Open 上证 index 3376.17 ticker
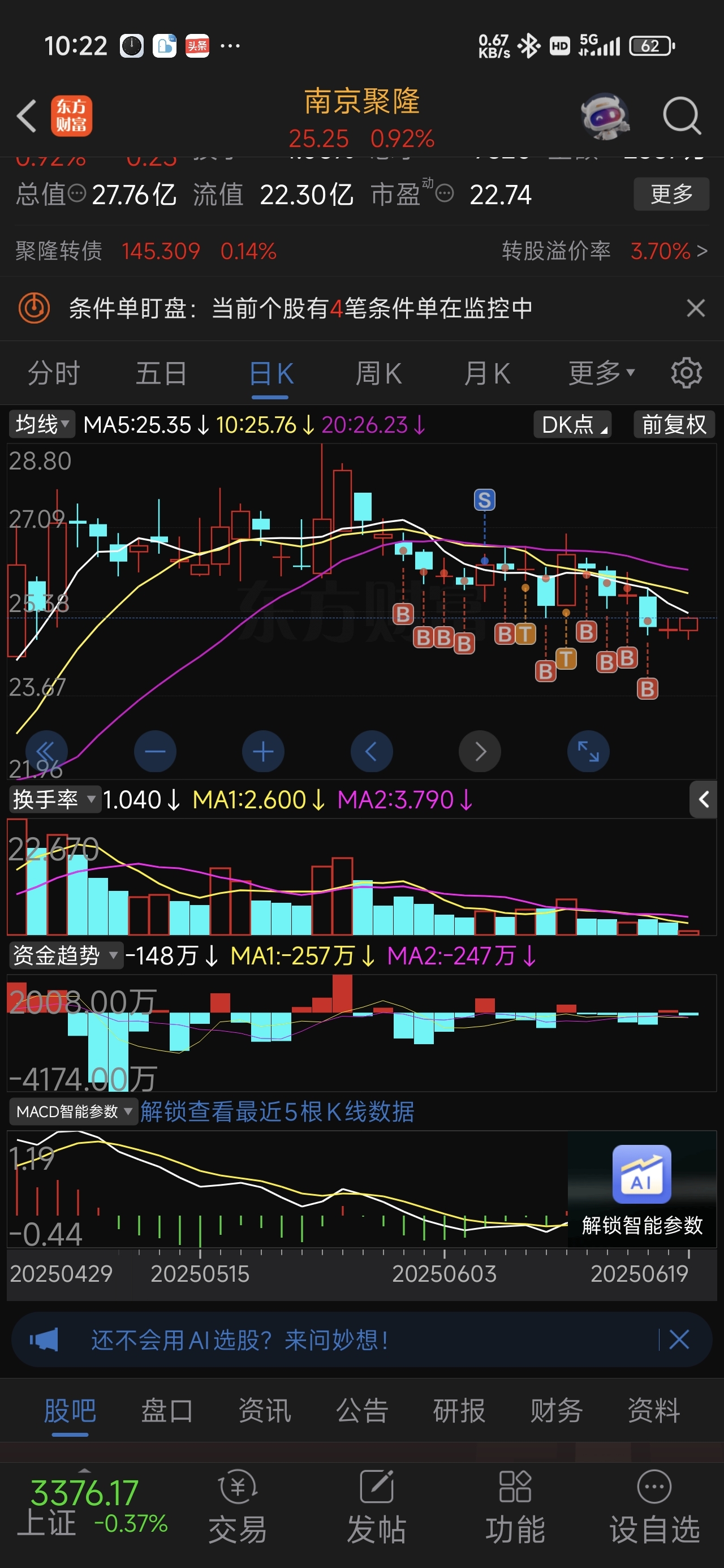724x1568 pixels. point(92,1506)
